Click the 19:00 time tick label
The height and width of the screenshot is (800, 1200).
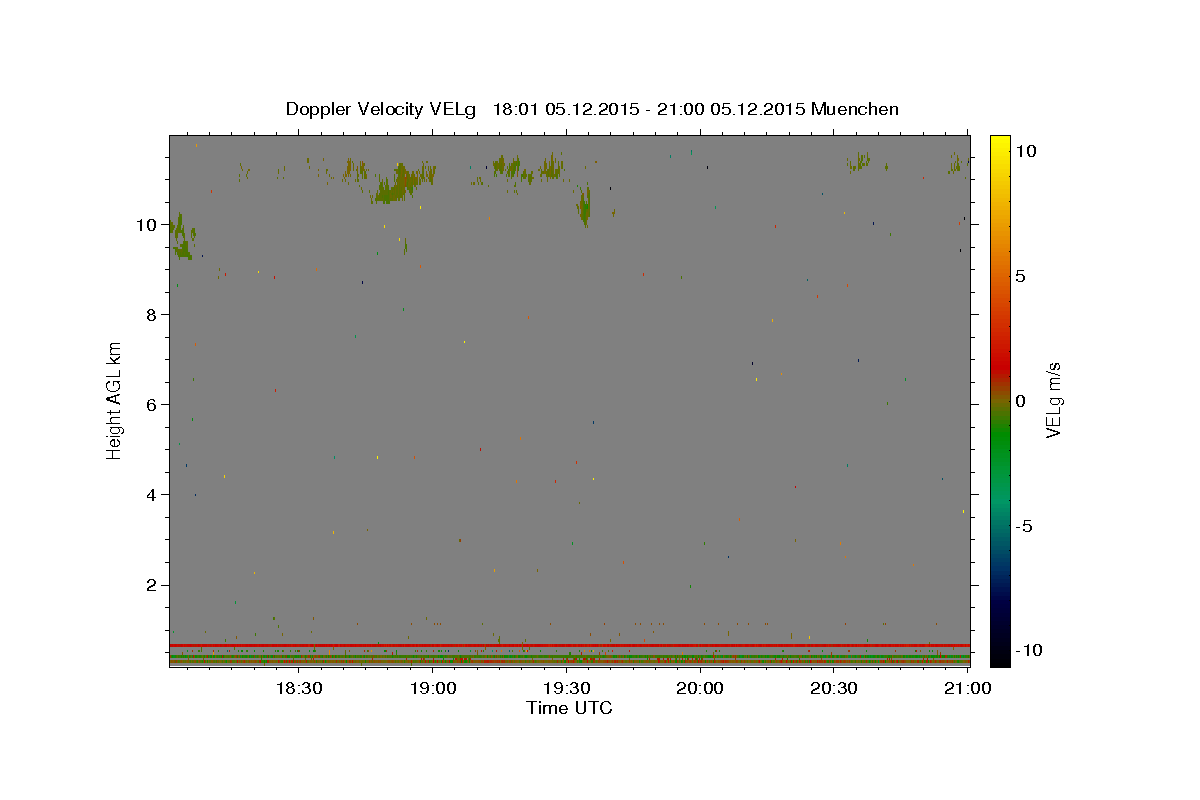433,688
